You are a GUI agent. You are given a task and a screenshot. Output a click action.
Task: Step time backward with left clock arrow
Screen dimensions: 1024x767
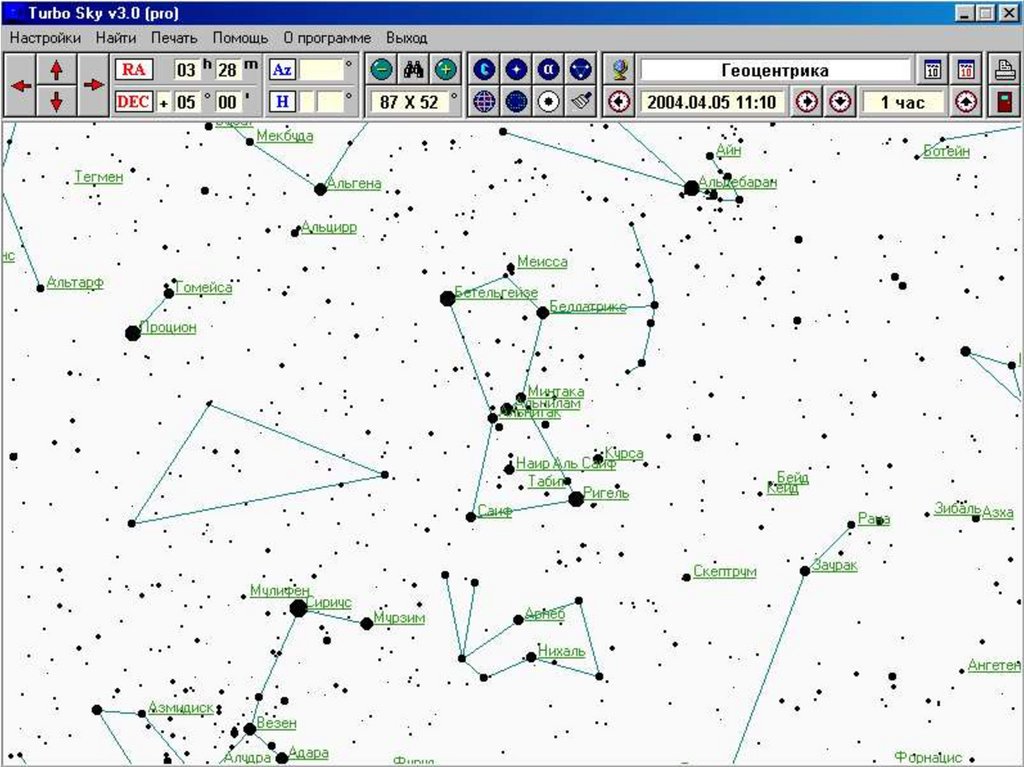click(x=620, y=102)
